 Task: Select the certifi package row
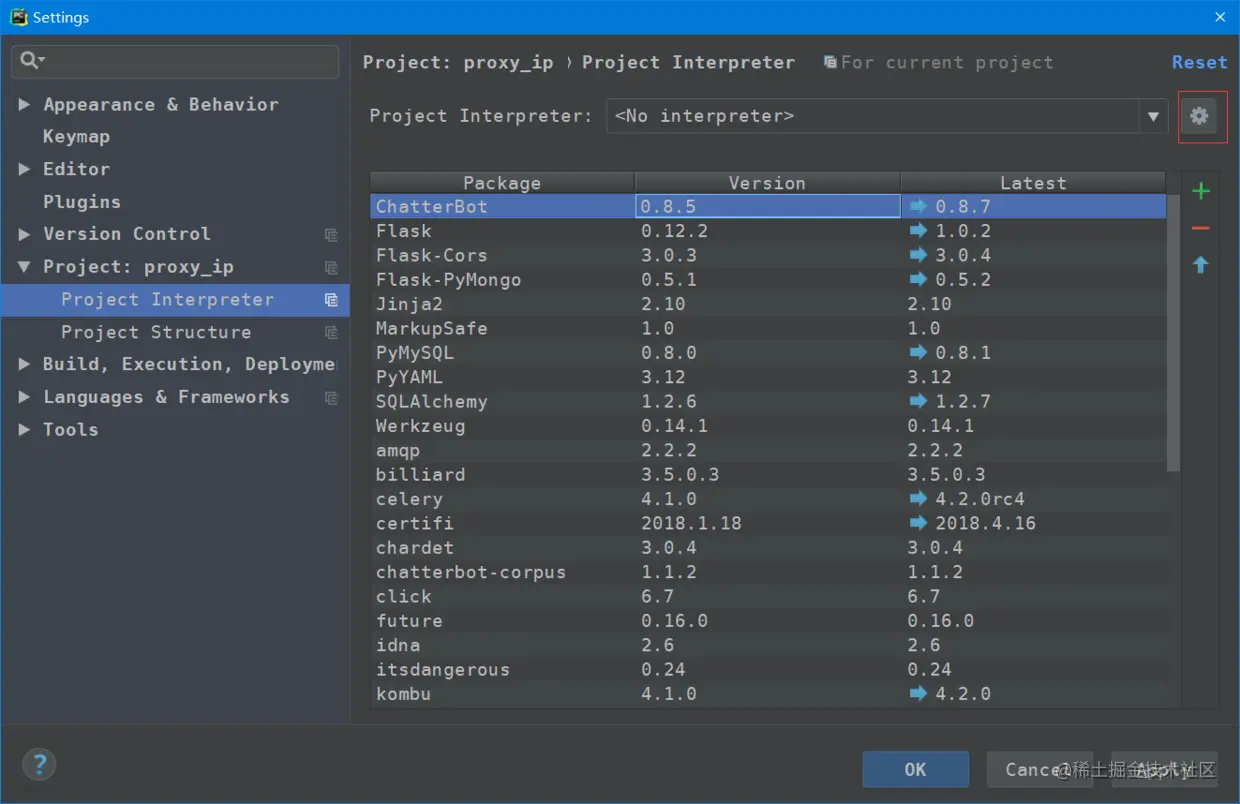point(768,523)
